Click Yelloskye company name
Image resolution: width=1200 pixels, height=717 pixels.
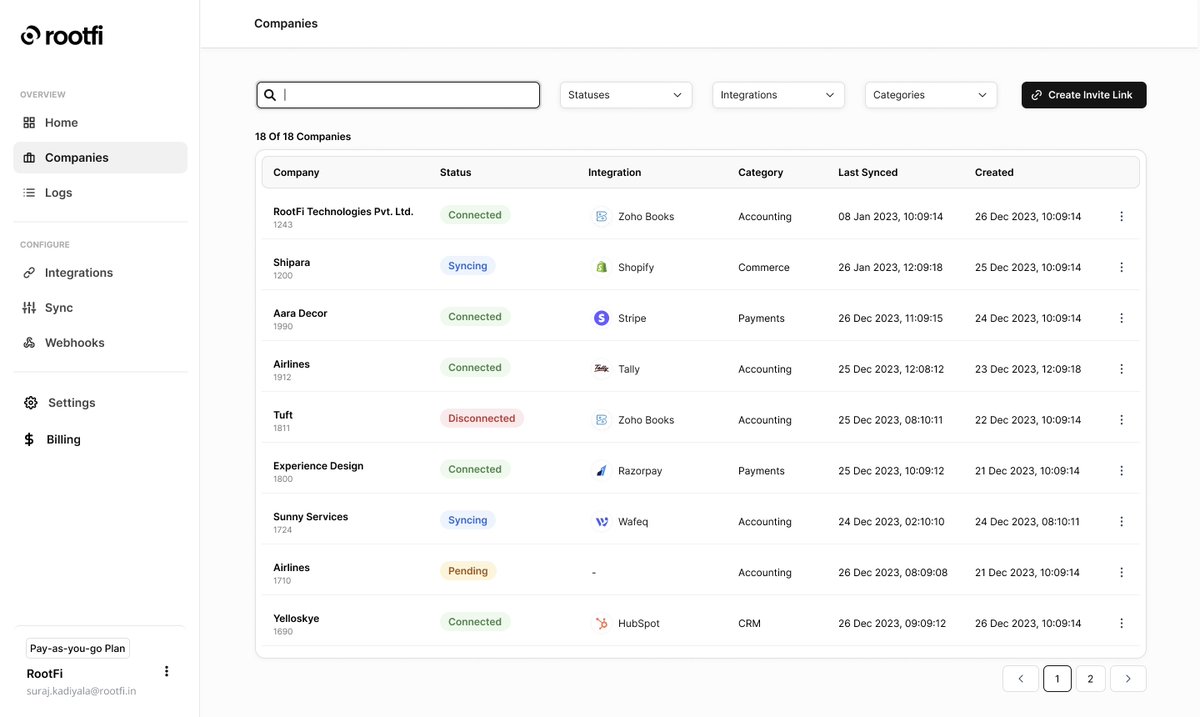click(x=296, y=618)
